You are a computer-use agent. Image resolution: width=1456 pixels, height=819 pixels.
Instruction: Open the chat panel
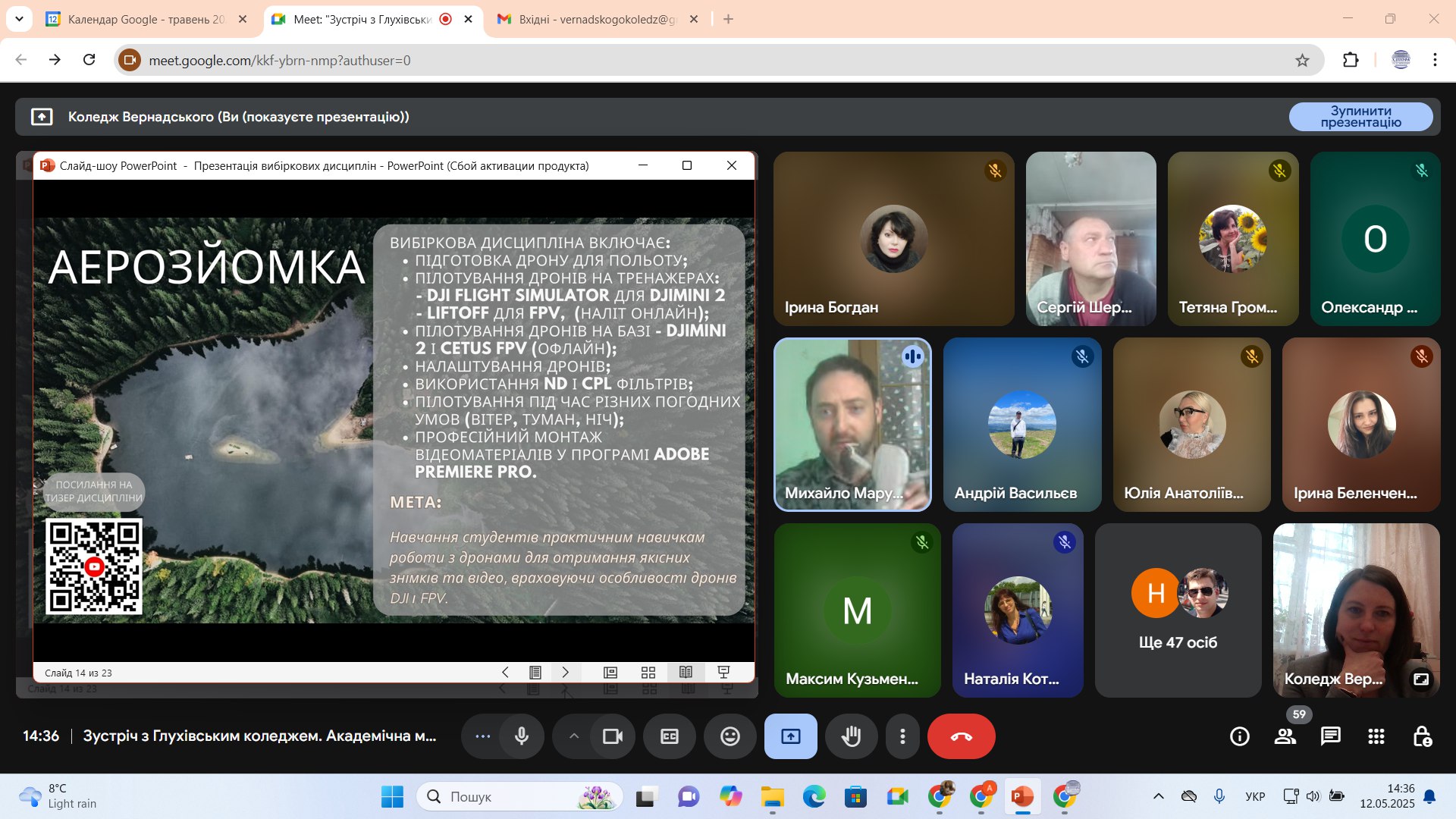[1331, 736]
